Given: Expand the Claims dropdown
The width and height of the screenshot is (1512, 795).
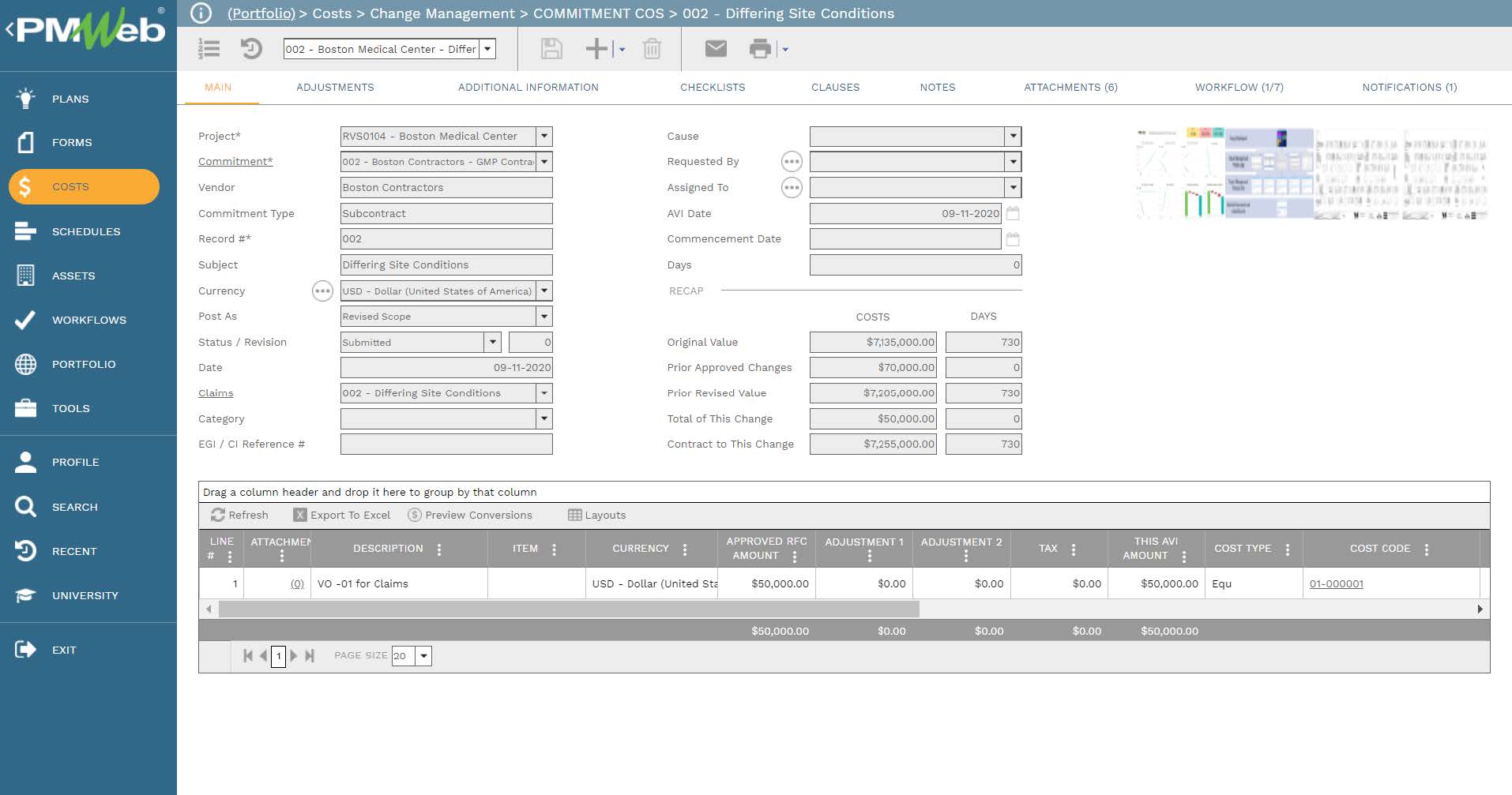Looking at the screenshot, I should [543, 393].
